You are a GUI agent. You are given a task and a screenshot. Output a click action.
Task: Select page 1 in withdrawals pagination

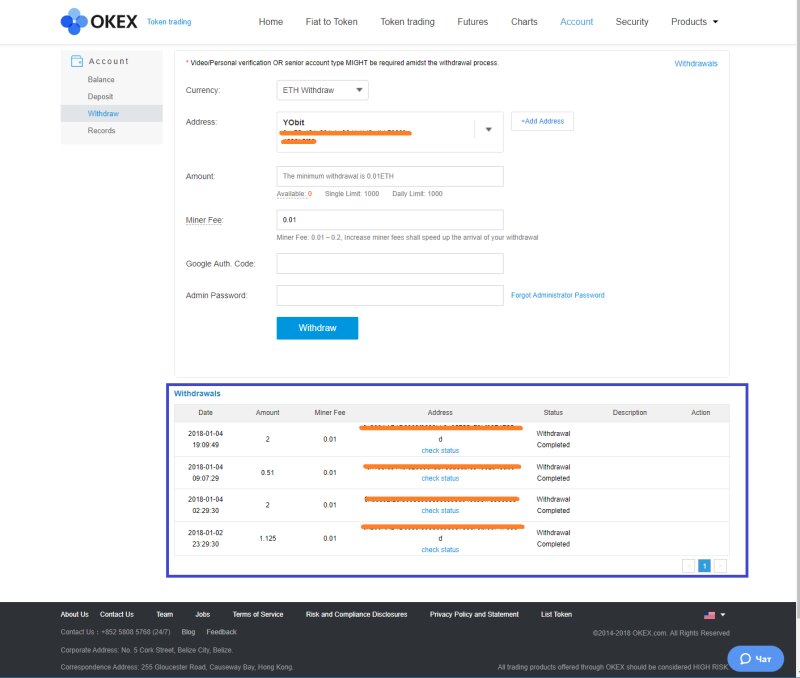point(704,566)
